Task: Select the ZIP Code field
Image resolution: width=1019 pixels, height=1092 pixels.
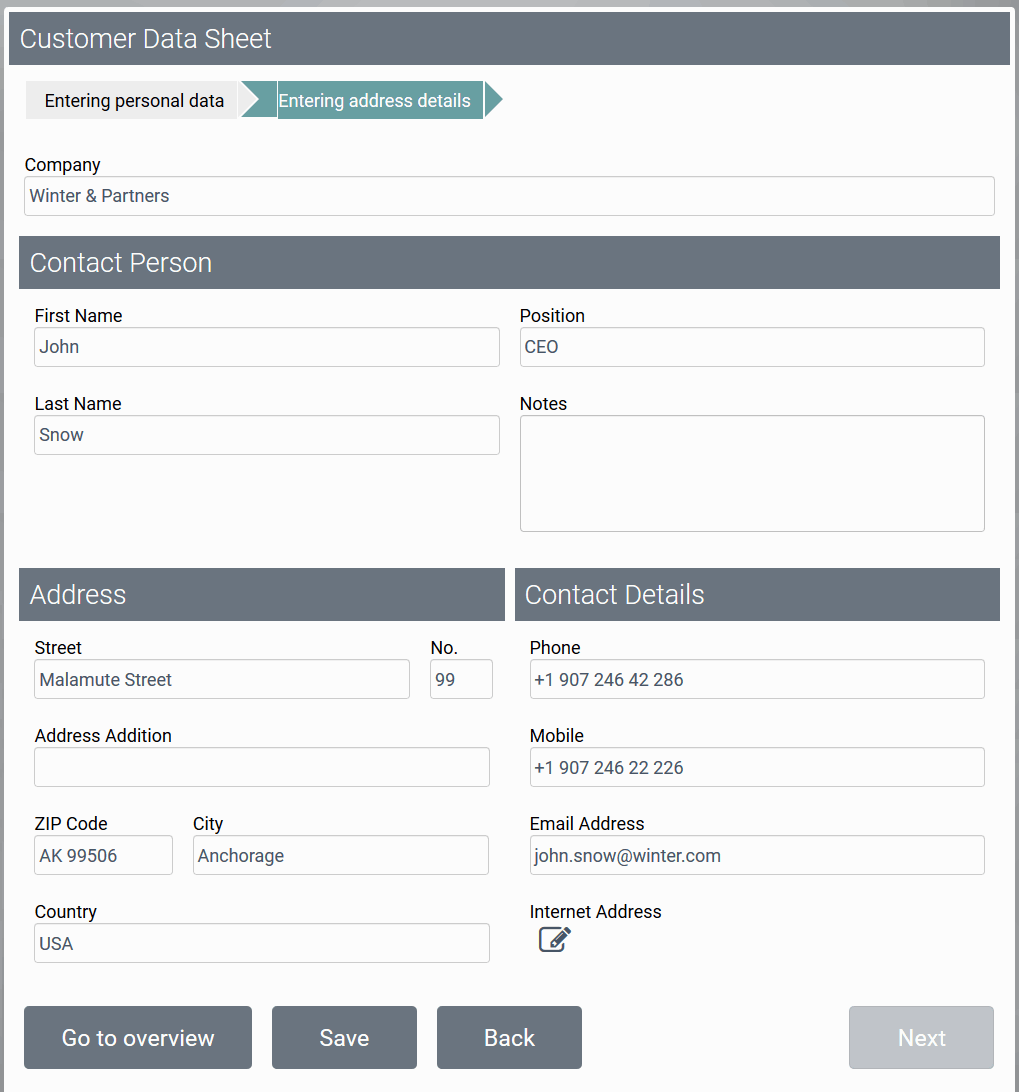Action: (103, 855)
